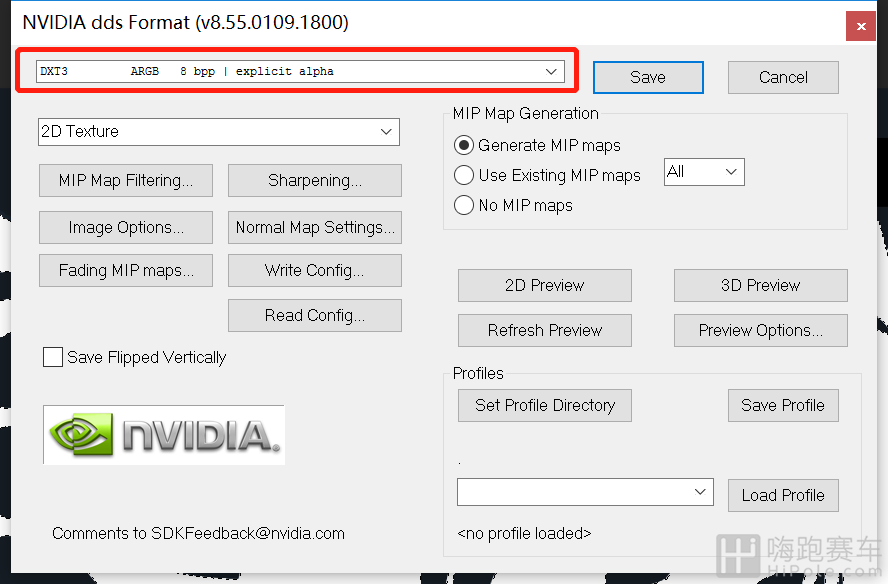Click Refresh Preview button
Viewport: 888px width, 584px height.
[545, 330]
